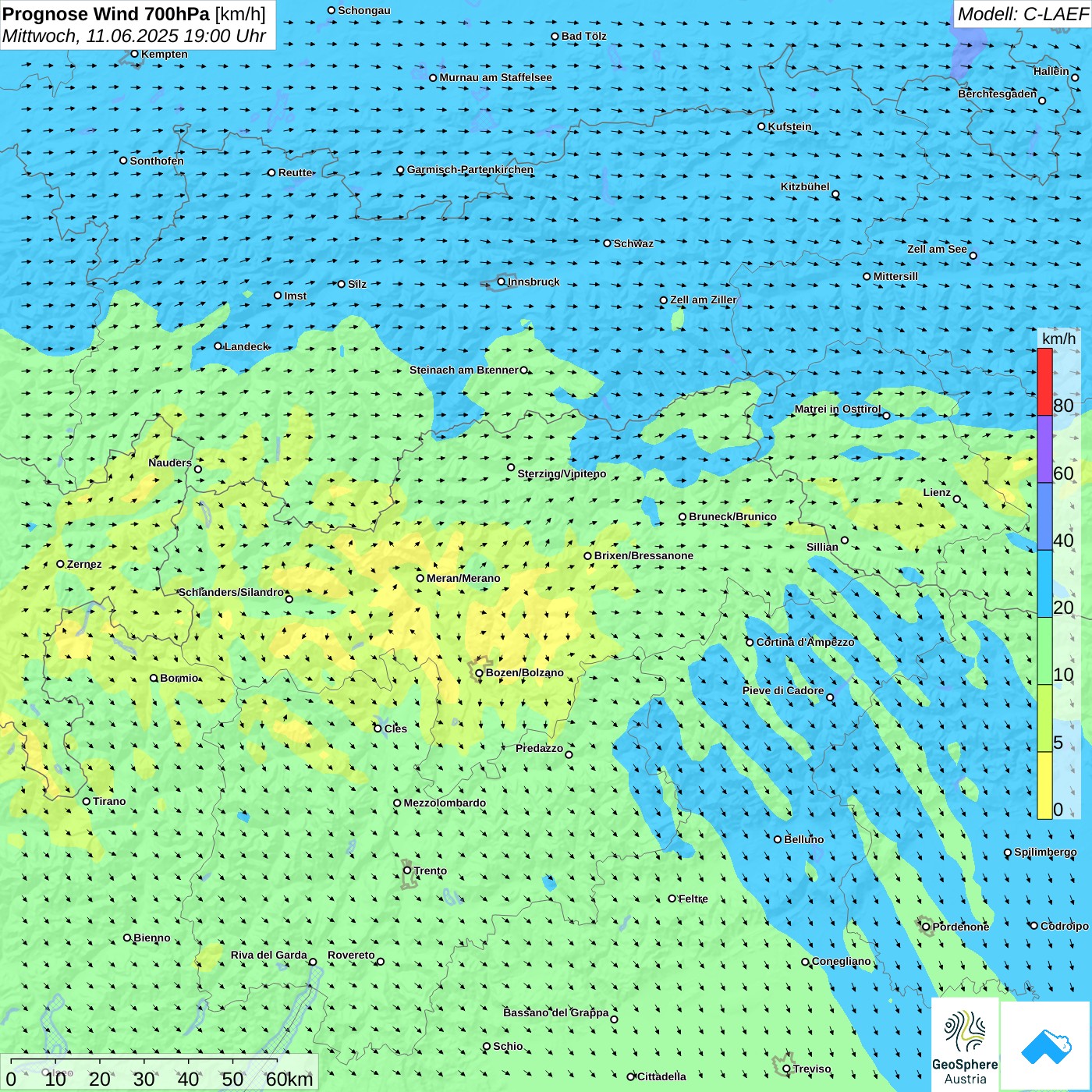Click the 'Bormio' label

pyautogui.click(x=179, y=678)
